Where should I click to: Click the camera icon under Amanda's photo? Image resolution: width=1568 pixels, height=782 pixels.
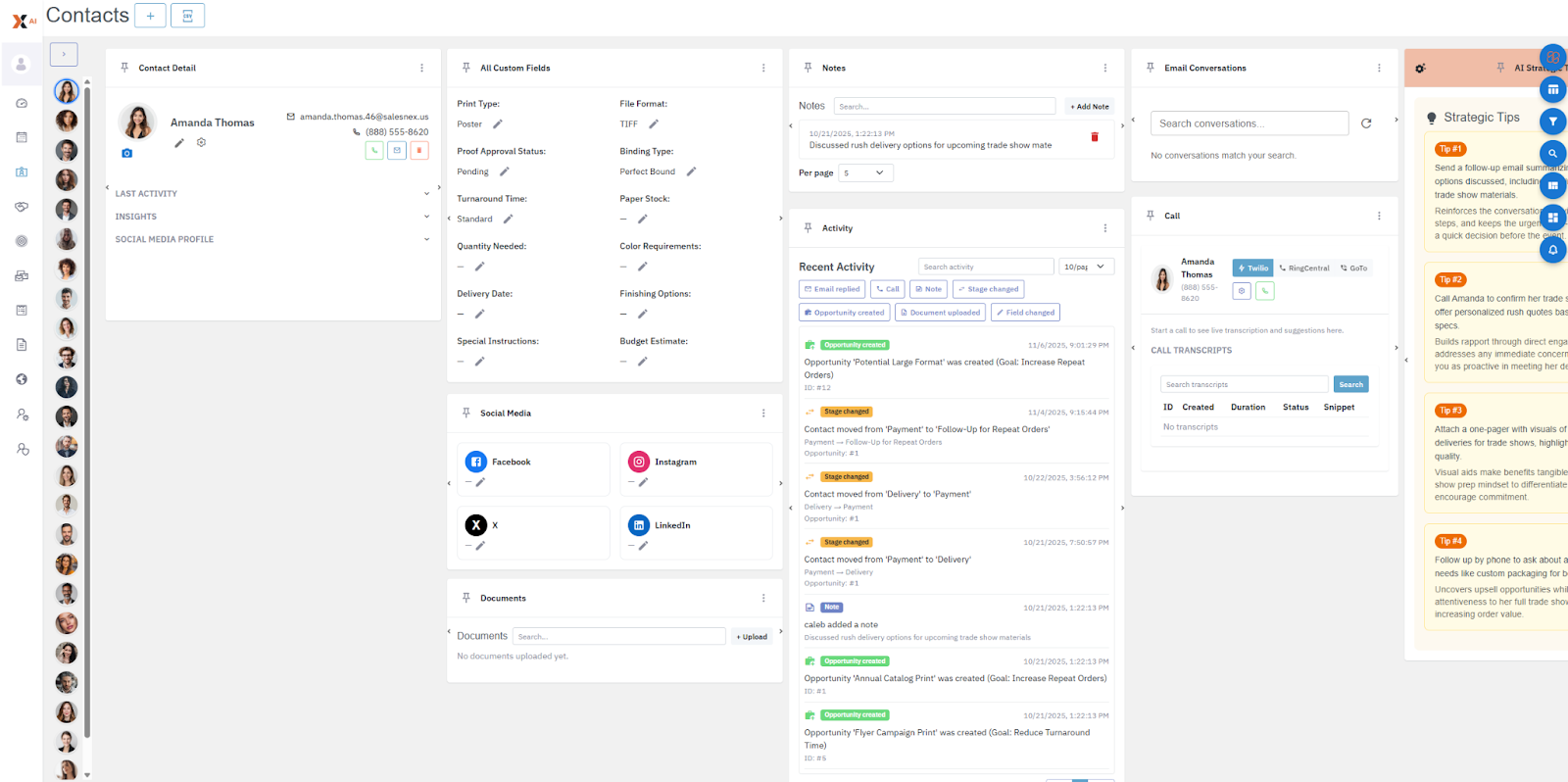tap(126, 153)
